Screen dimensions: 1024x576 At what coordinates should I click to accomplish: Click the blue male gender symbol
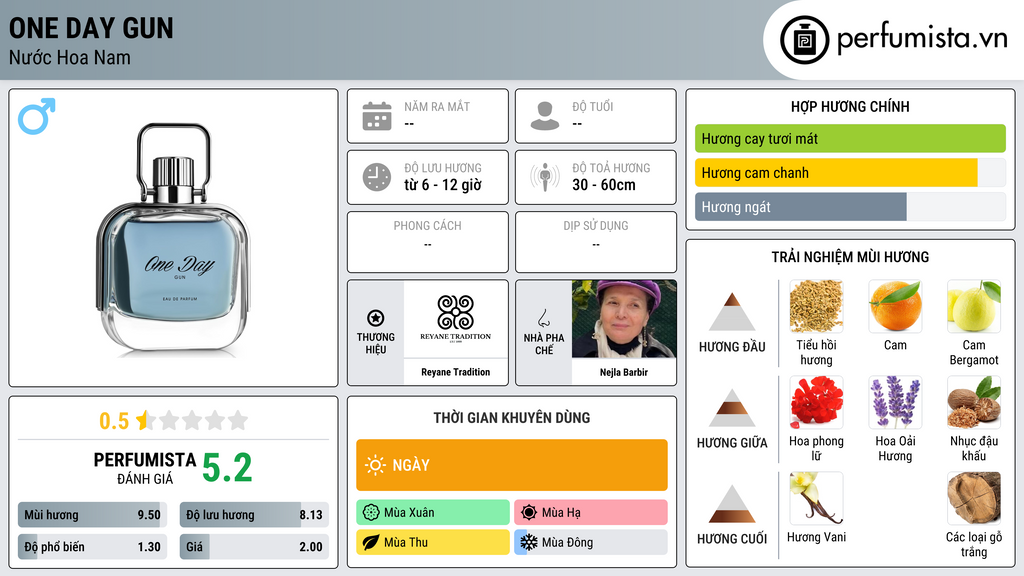37,116
